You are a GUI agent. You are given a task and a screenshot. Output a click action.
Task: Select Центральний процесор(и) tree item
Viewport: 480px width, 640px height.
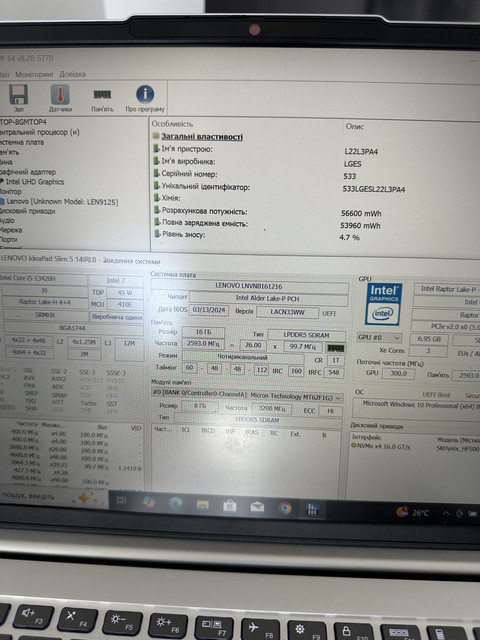tap(40, 132)
